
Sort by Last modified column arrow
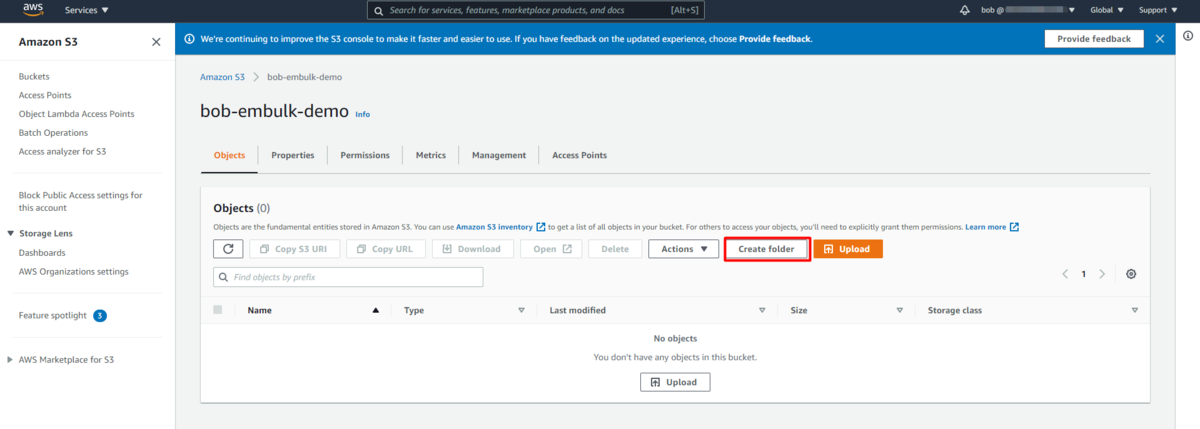(x=762, y=311)
